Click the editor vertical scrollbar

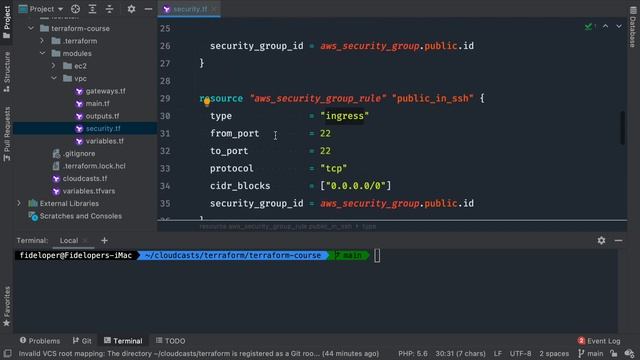coord(622,127)
